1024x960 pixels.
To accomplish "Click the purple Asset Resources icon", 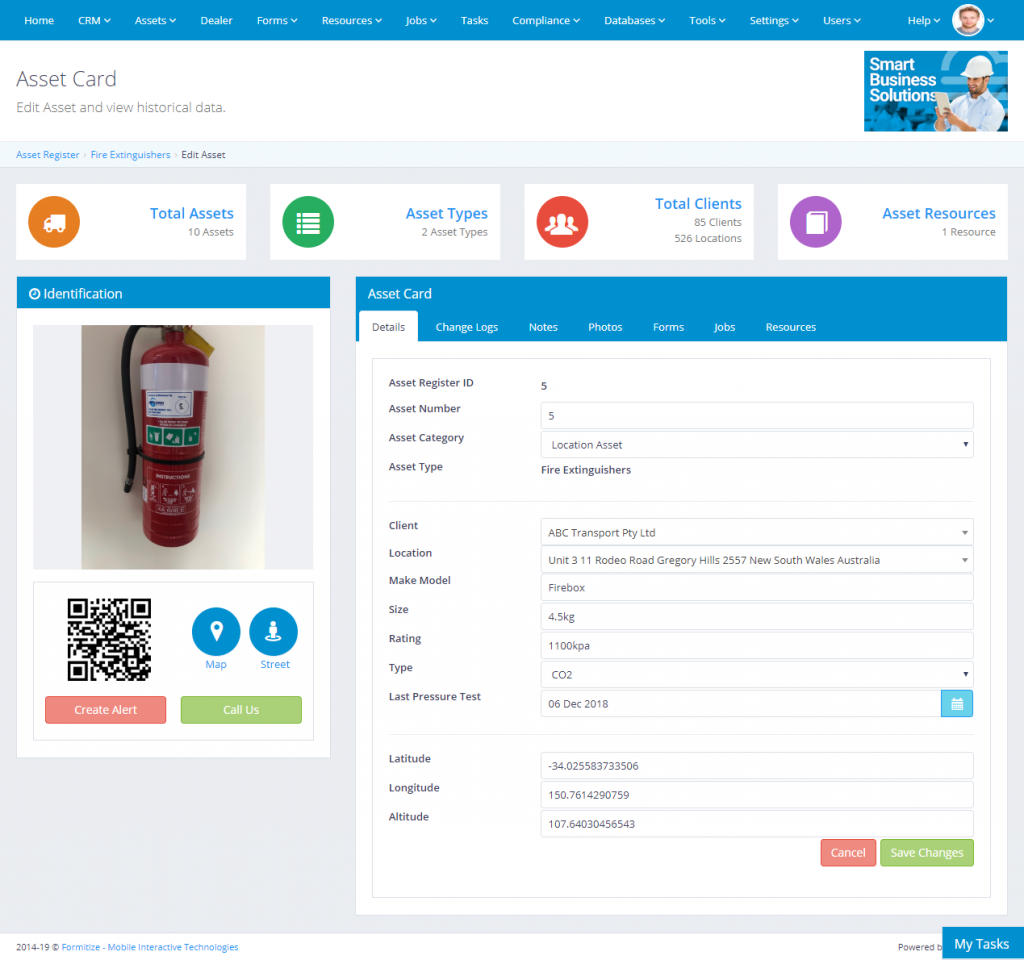I will (x=815, y=222).
